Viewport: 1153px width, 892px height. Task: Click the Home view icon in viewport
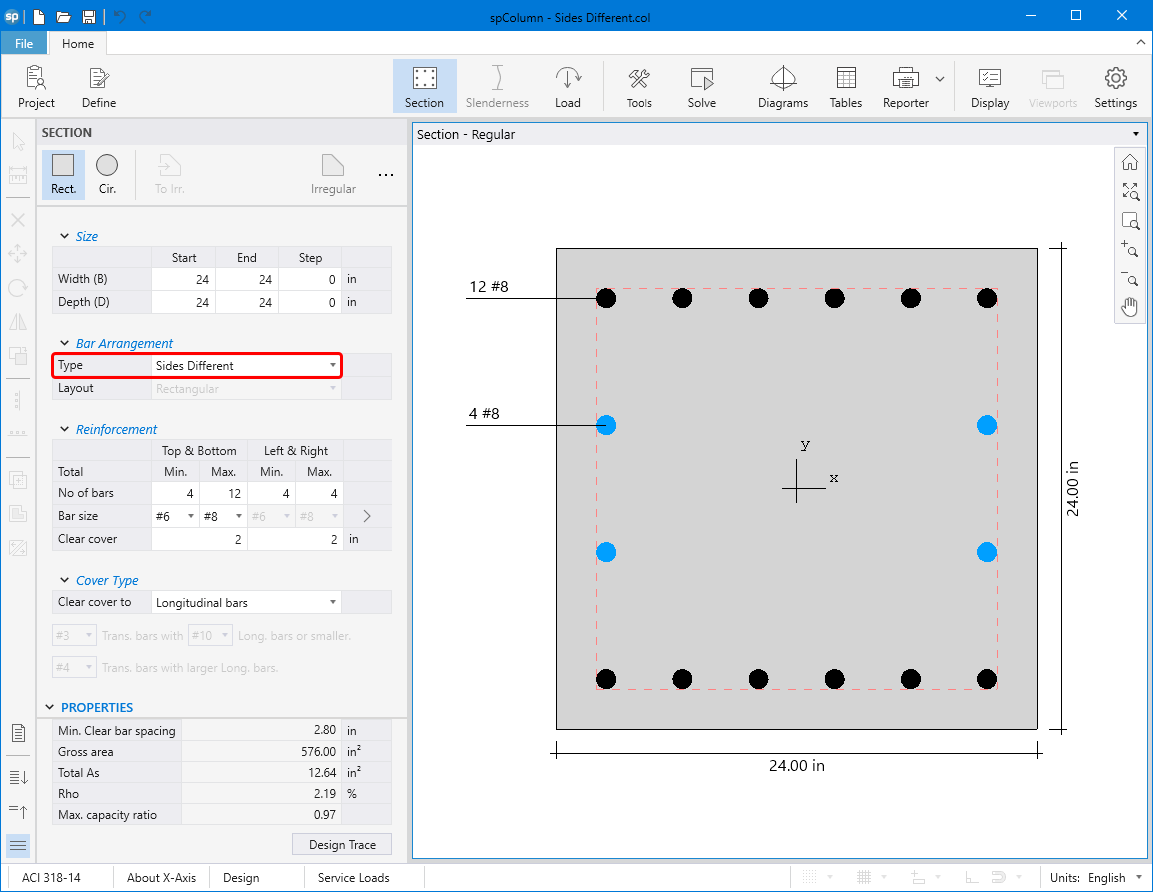click(1130, 163)
